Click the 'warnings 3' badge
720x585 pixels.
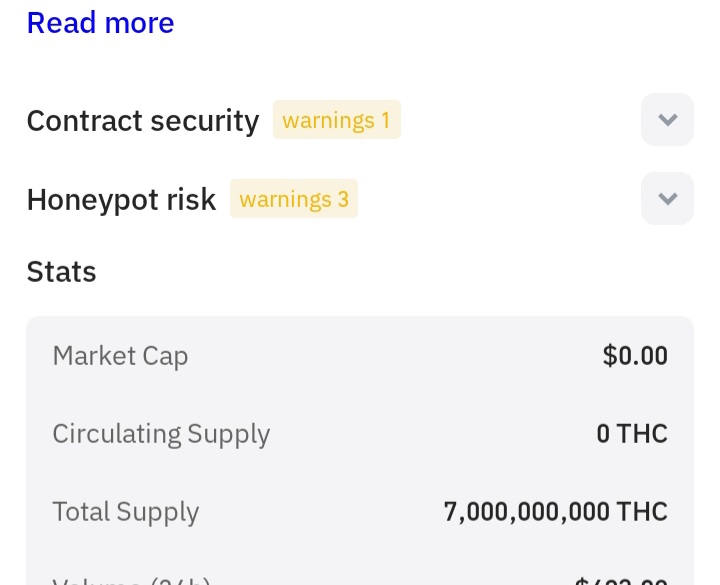(294, 199)
